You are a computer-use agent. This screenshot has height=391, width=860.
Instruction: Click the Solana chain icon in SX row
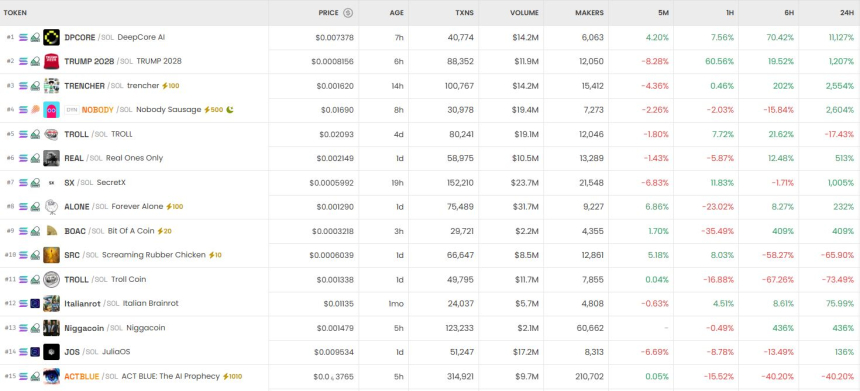click(23, 183)
